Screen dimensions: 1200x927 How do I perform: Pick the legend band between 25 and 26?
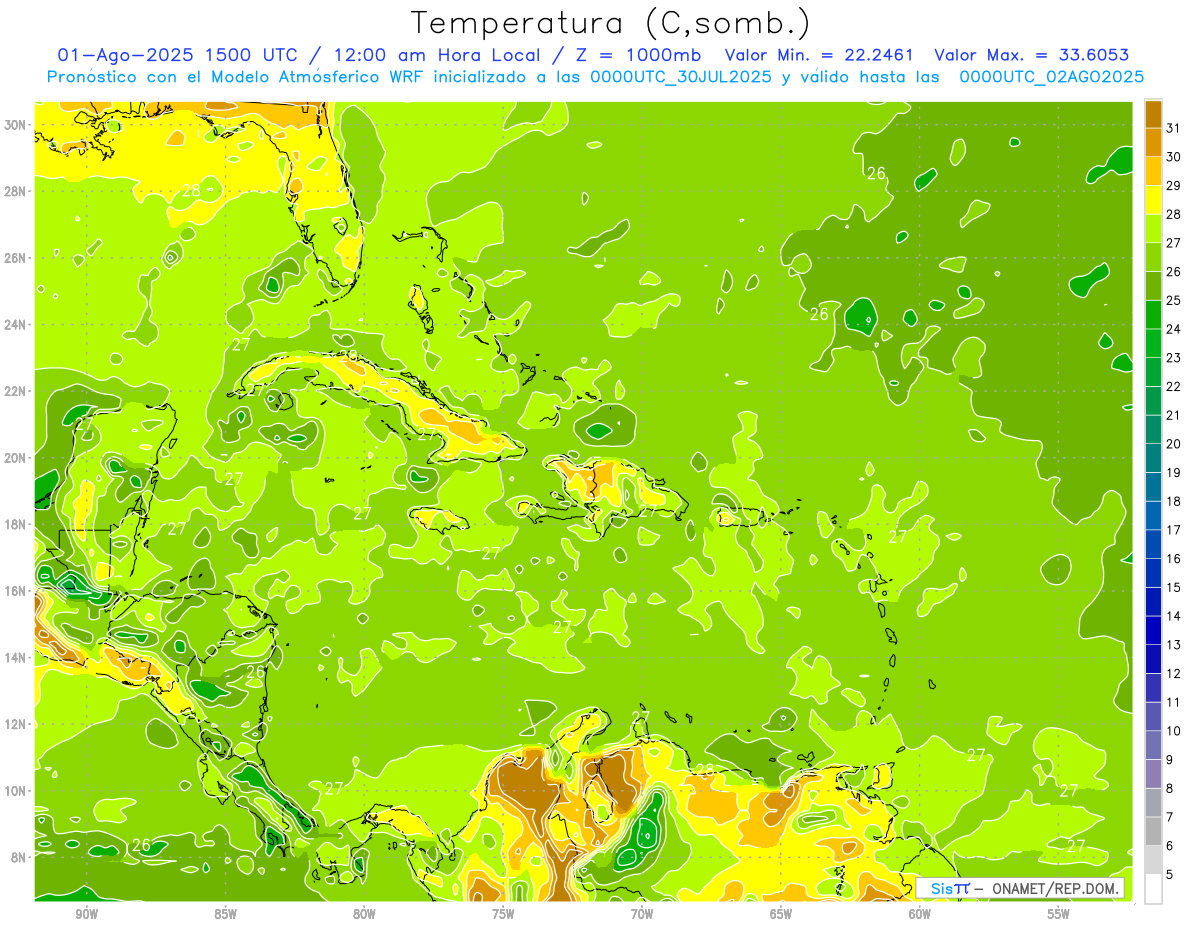click(1153, 286)
